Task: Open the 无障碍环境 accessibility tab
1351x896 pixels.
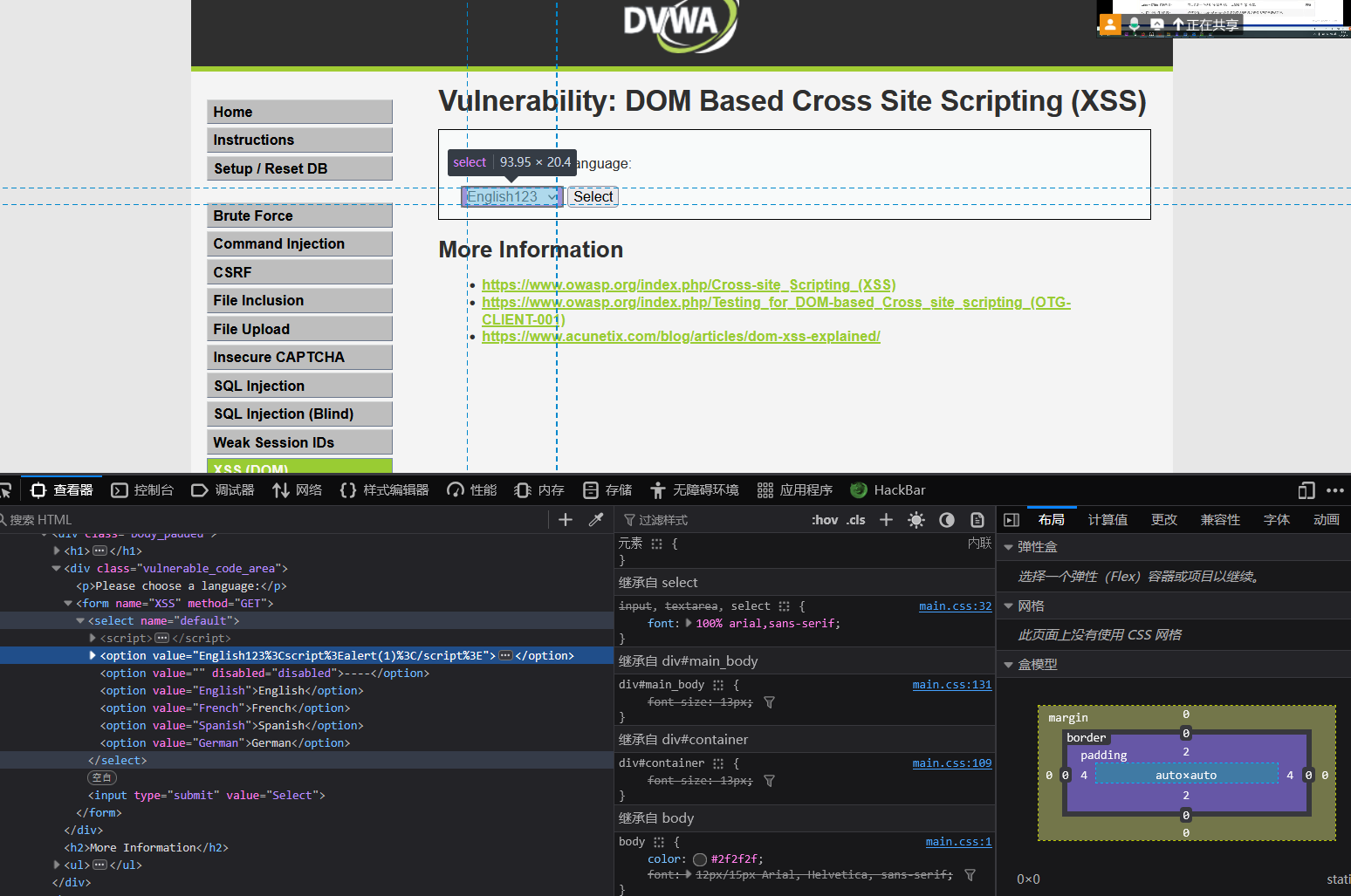Action: tap(695, 490)
